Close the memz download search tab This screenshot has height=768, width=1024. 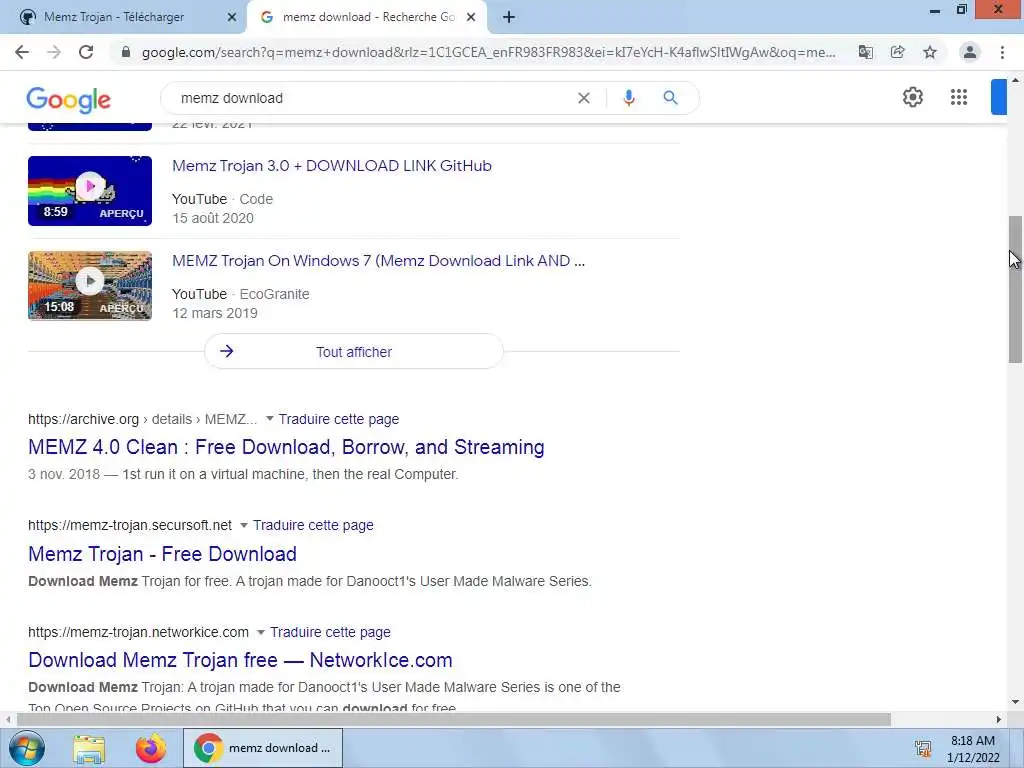click(x=471, y=17)
